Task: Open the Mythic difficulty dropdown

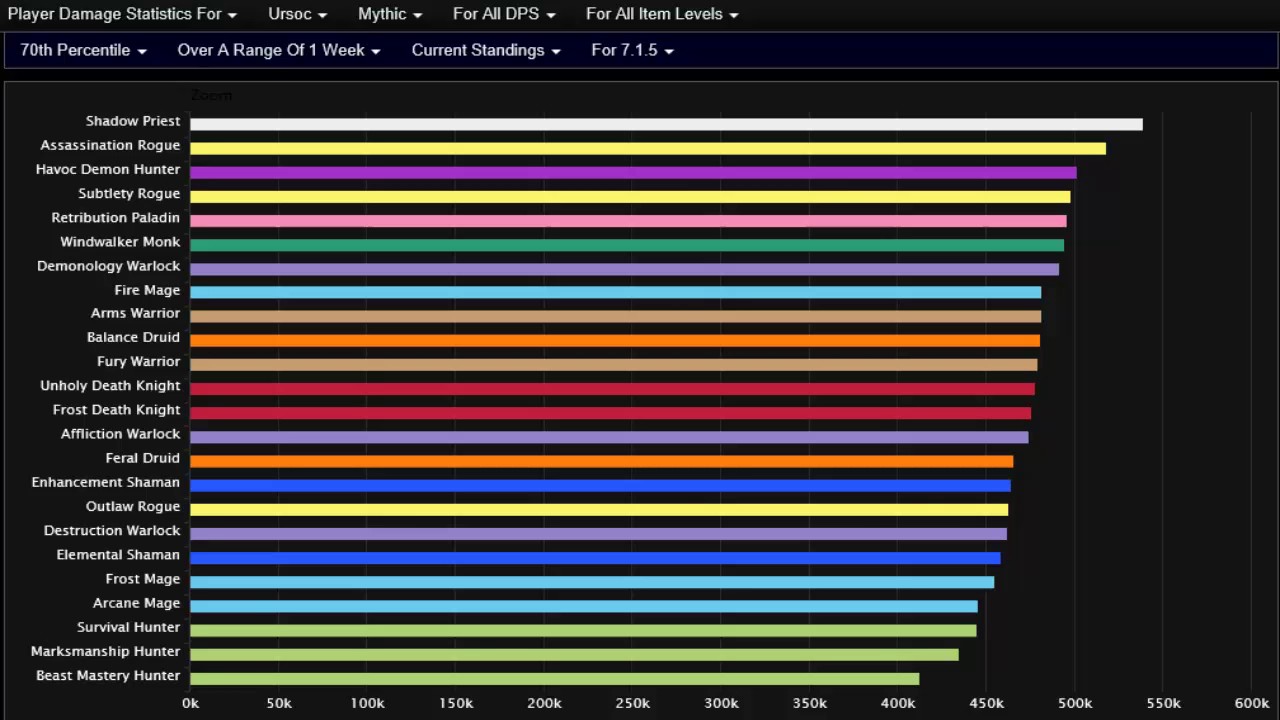Action: point(390,14)
